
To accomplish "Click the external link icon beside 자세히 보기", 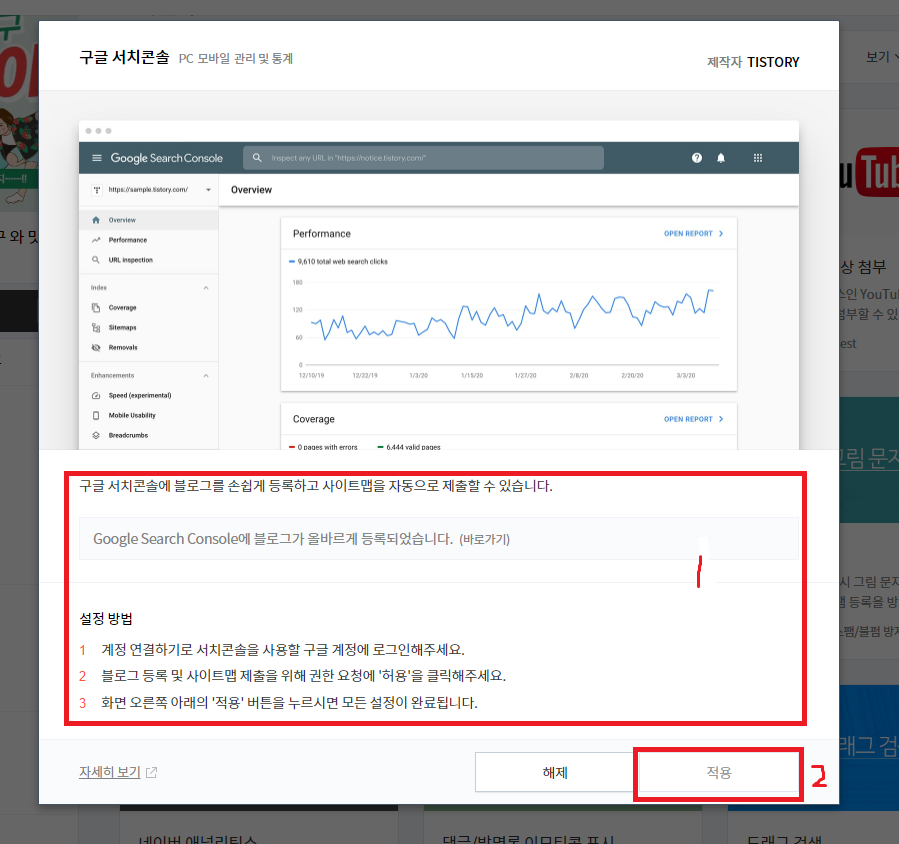I will point(151,772).
